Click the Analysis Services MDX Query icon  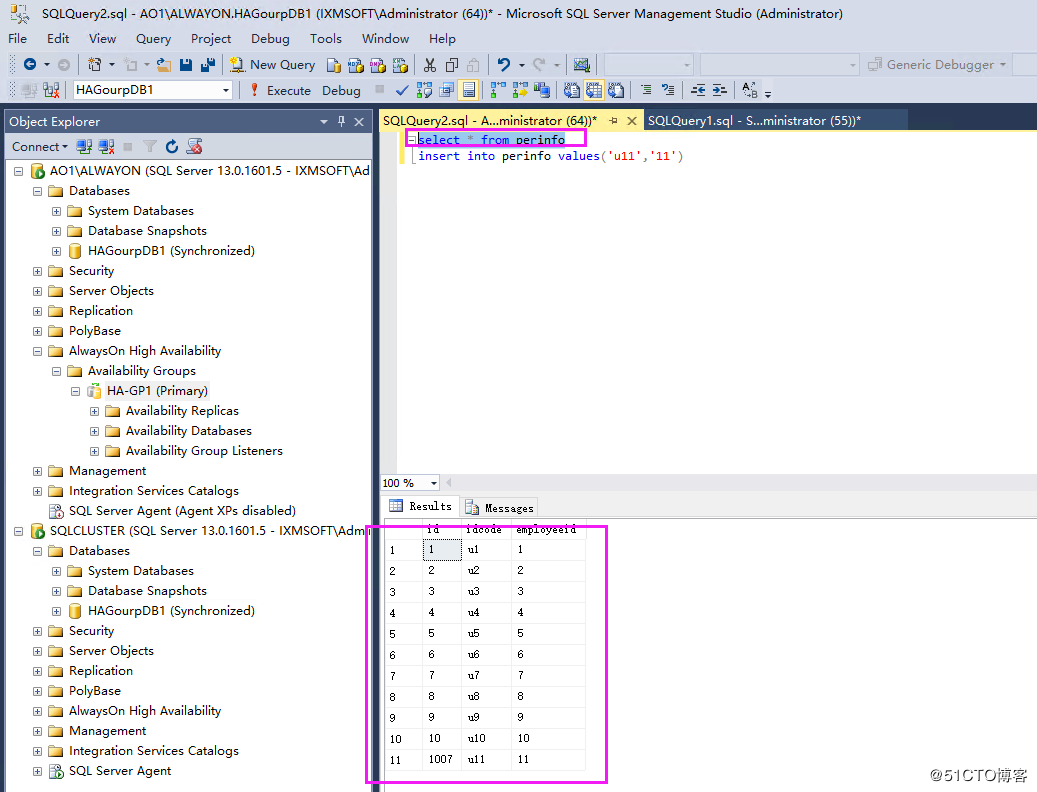(x=356, y=65)
